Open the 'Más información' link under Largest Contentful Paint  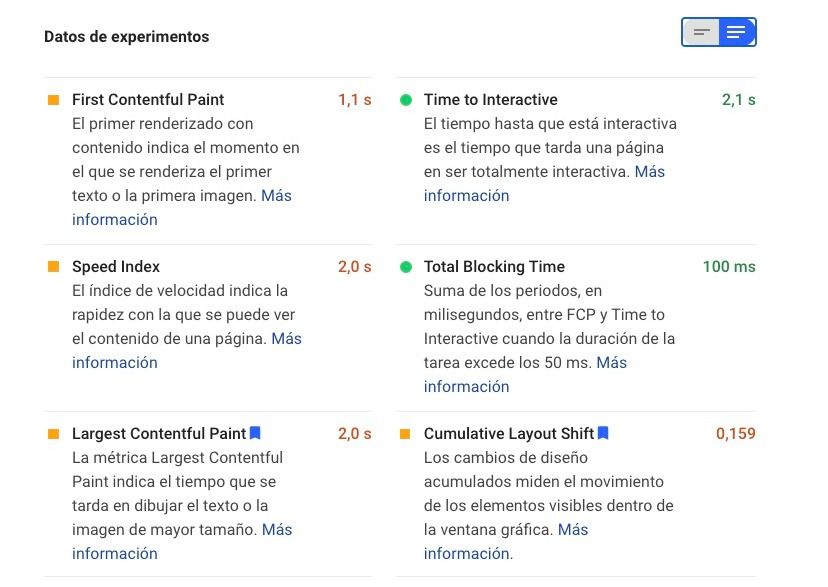tap(115, 553)
